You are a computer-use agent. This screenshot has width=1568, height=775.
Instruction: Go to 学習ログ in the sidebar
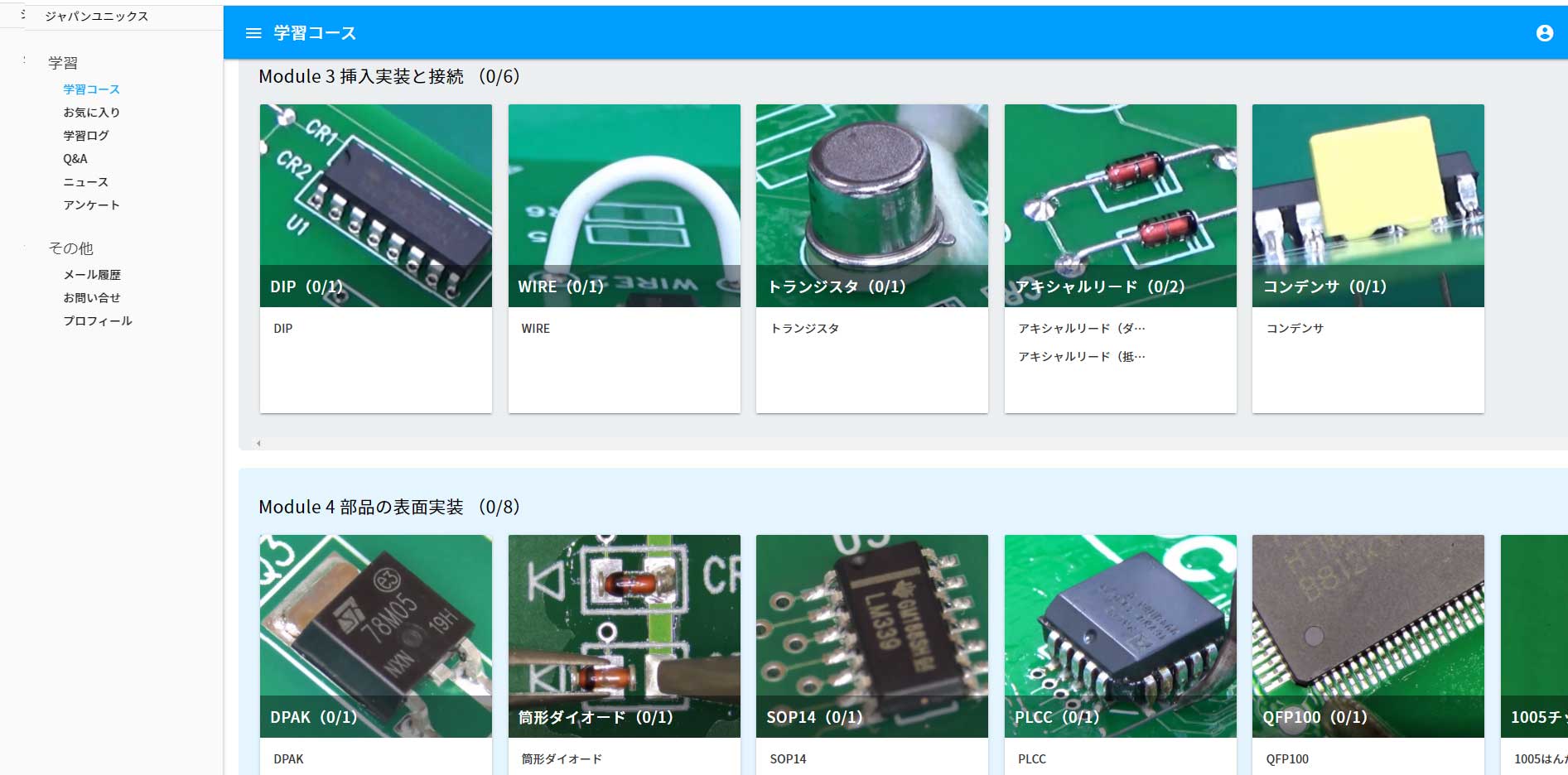[86, 136]
